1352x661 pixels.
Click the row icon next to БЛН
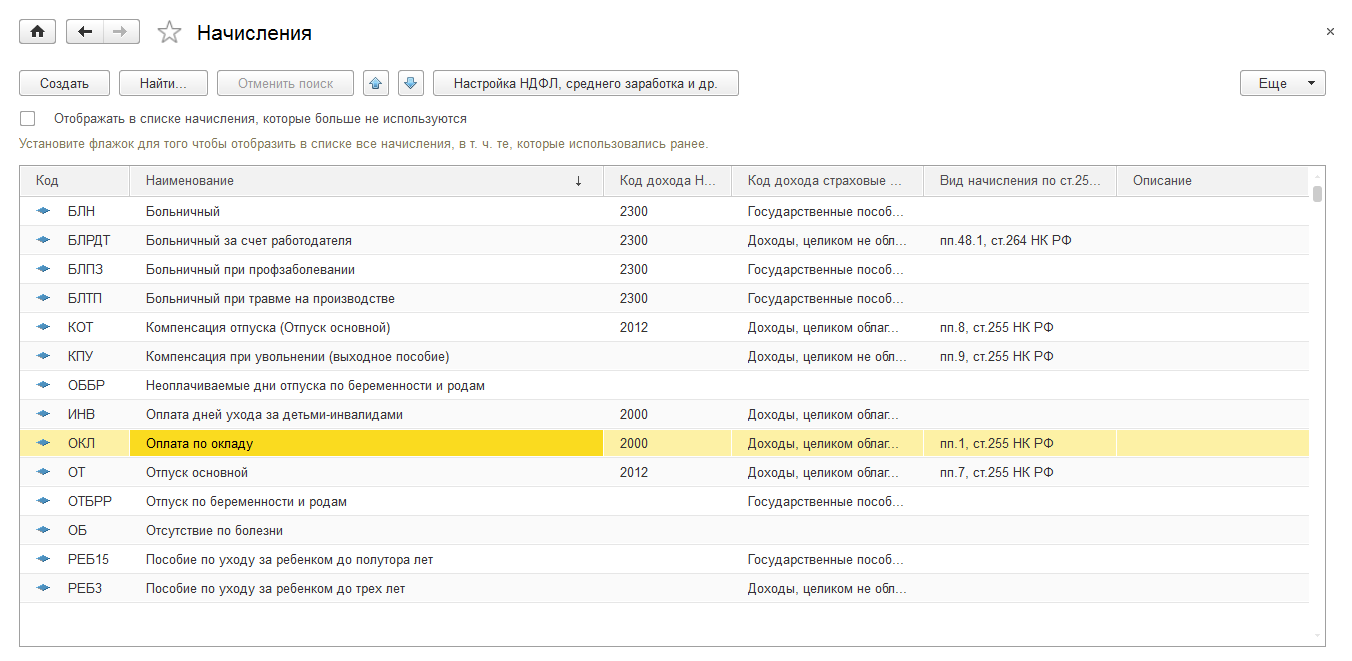(43, 212)
